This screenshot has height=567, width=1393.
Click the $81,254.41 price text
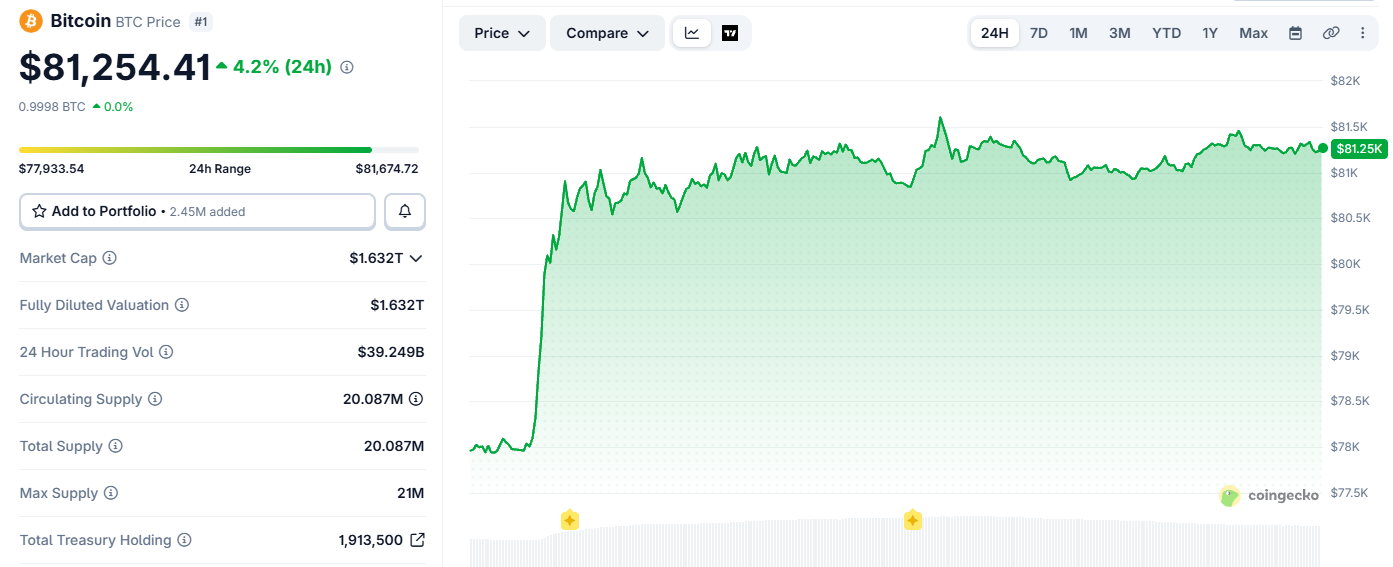tap(115, 67)
